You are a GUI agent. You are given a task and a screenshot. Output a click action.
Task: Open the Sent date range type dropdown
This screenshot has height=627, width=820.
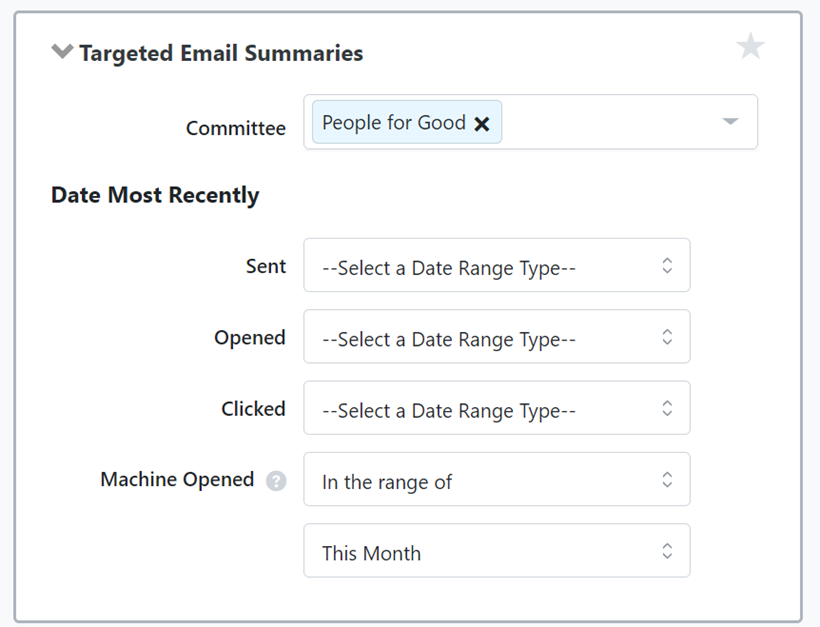(497, 265)
